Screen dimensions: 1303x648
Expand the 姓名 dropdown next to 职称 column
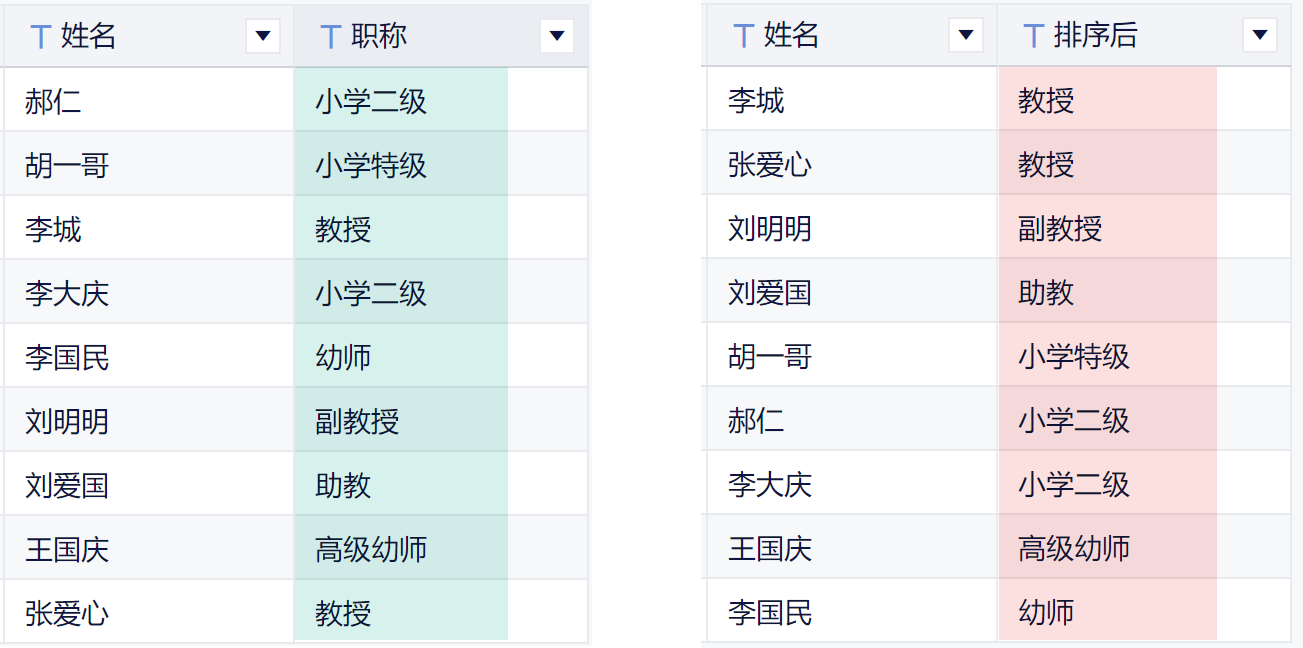click(262, 37)
